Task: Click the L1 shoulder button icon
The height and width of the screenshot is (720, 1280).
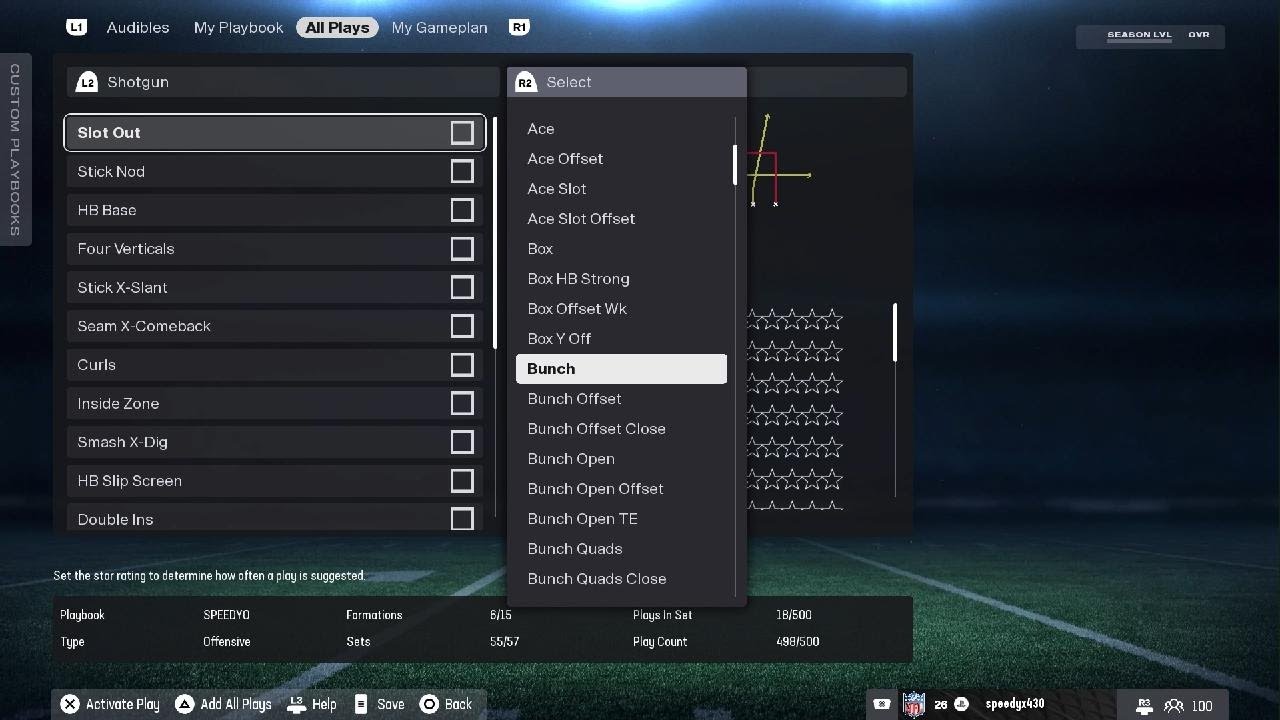Action: tap(76, 27)
